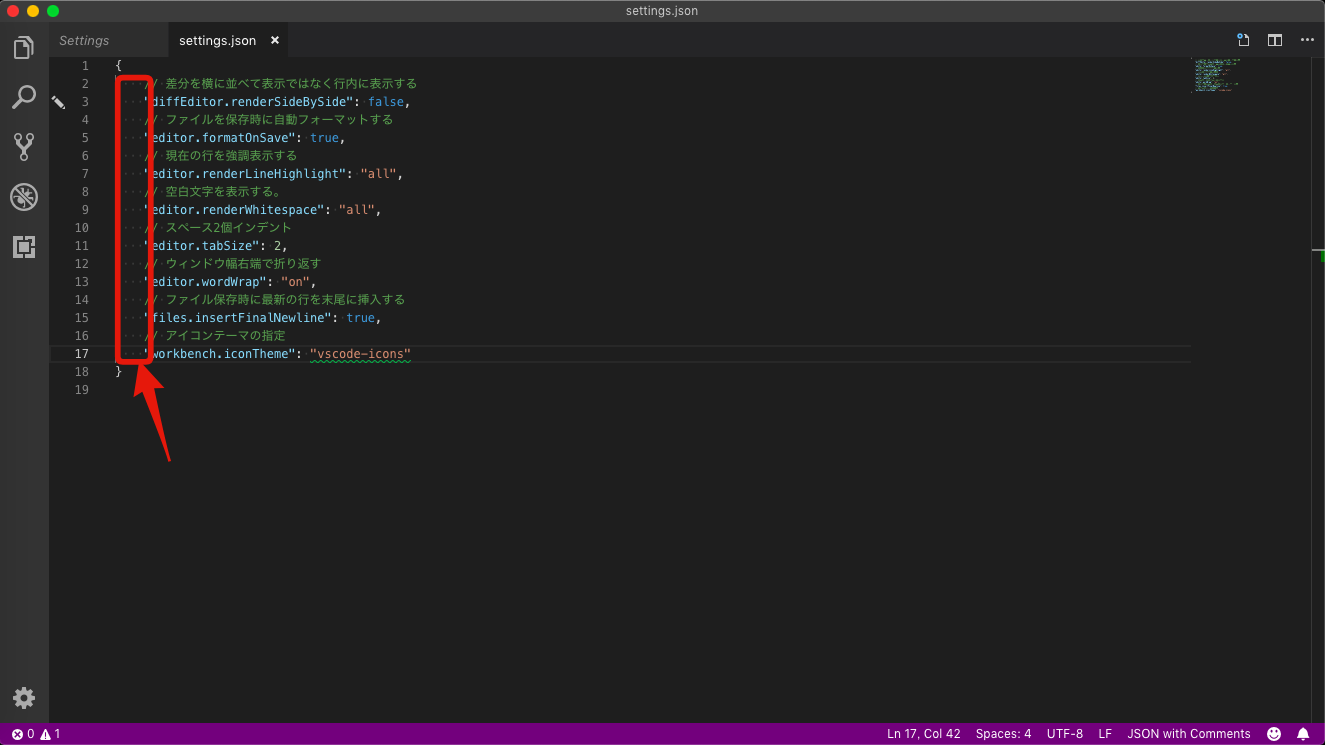The height and width of the screenshot is (745, 1325).
Task: Click the comment on line 2
Action: point(280,84)
